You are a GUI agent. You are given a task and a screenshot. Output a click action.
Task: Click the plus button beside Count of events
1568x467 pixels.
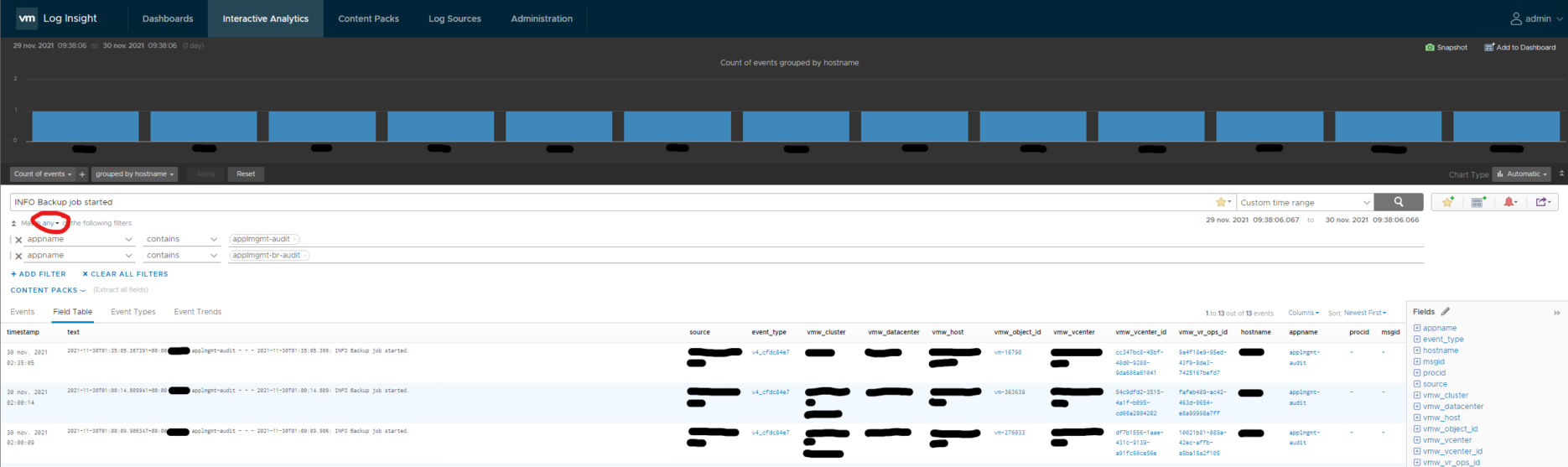pos(82,174)
